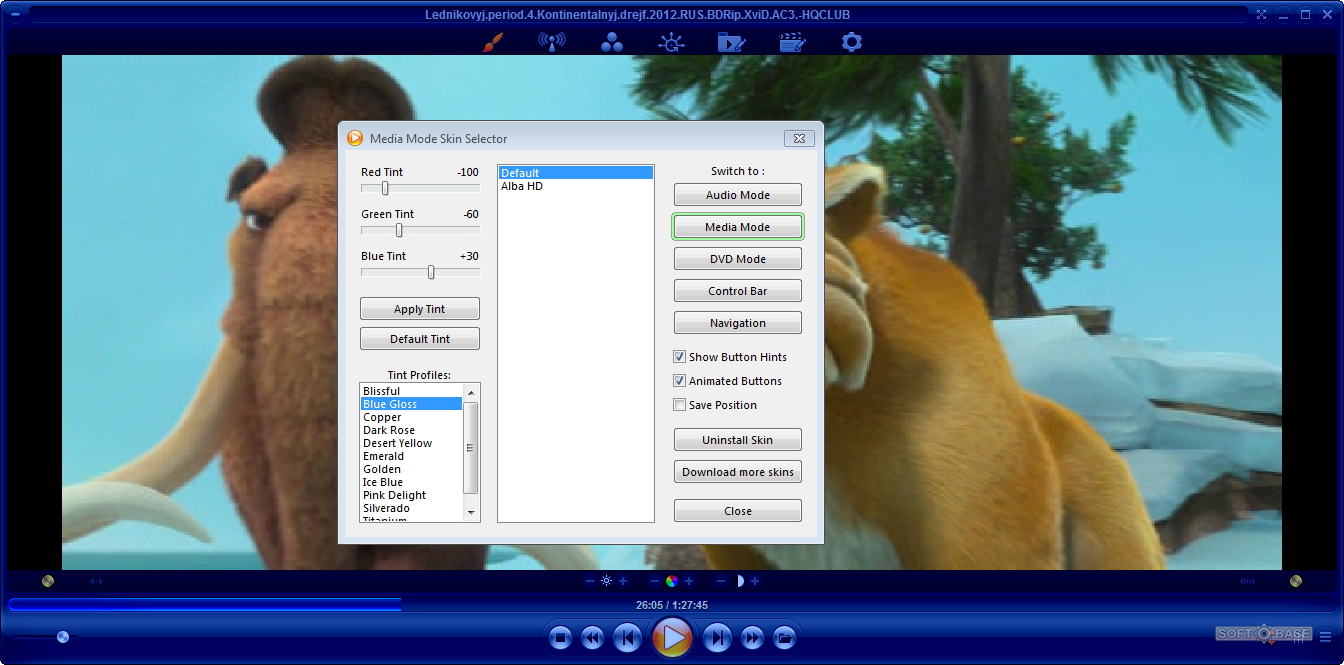Click the antenna broadcast icon in top toolbar
This screenshot has height=665, width=1344.
pyautogui.click(x=551, y=42)
